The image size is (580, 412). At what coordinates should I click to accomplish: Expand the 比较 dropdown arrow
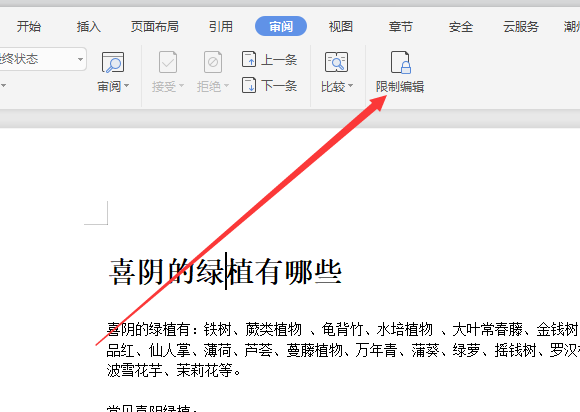tap(350, 86)
